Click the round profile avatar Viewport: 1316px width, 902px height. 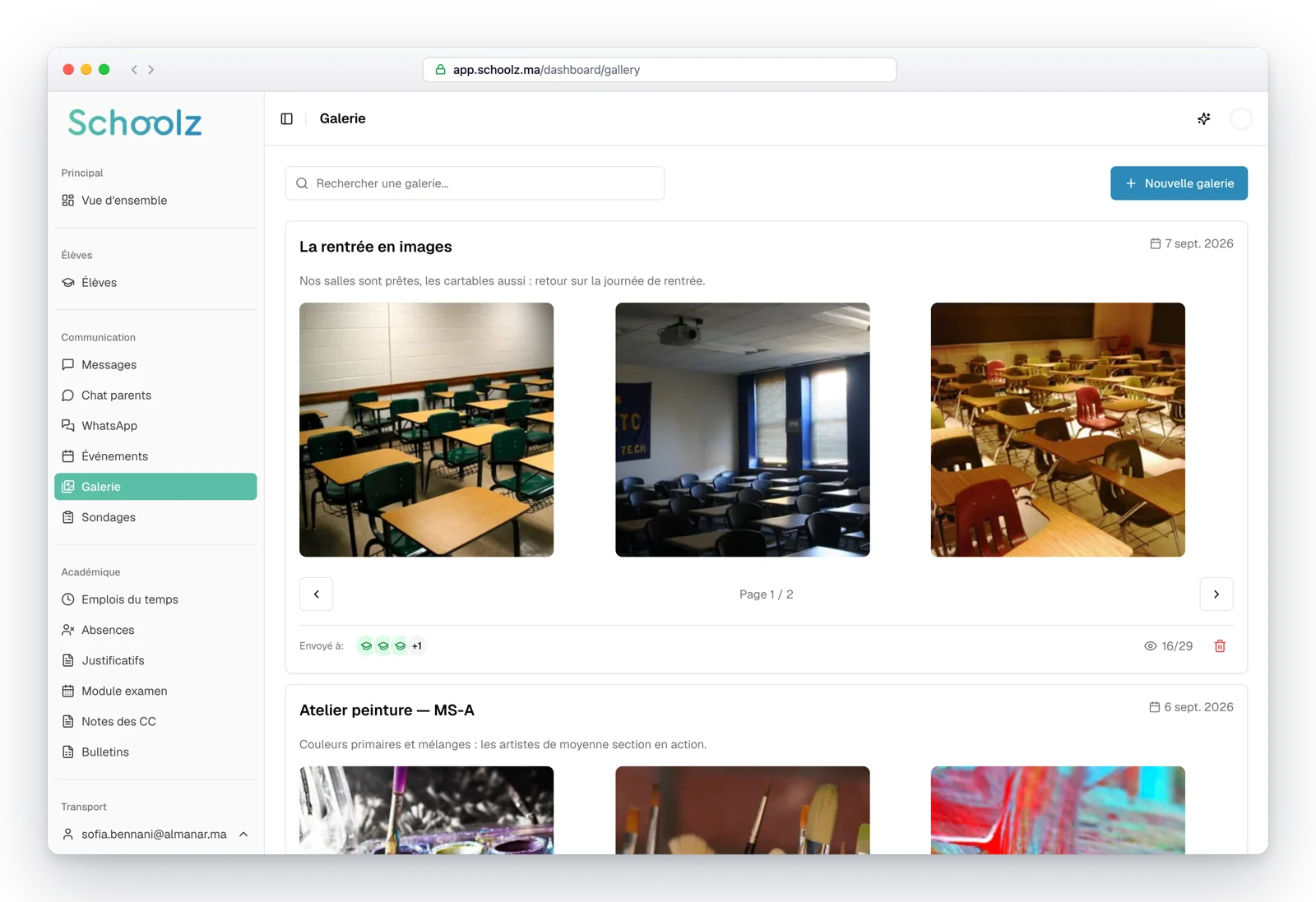point(1240,118)
